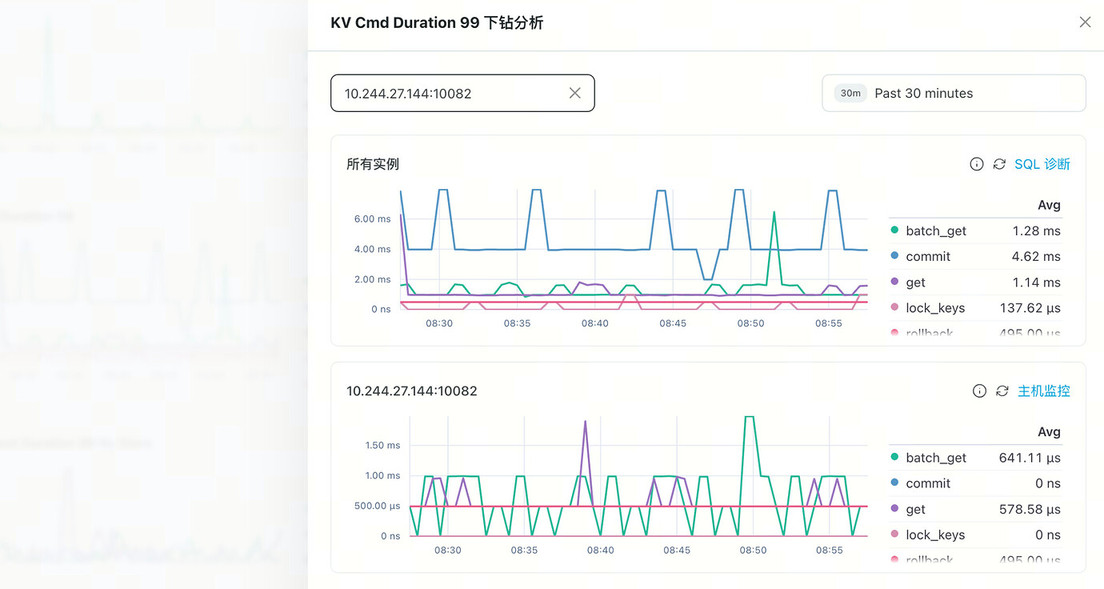Refresh the 10.244.27.144:10082 chart
This screenshot has width=1104, height=589.
[1002, 391]
